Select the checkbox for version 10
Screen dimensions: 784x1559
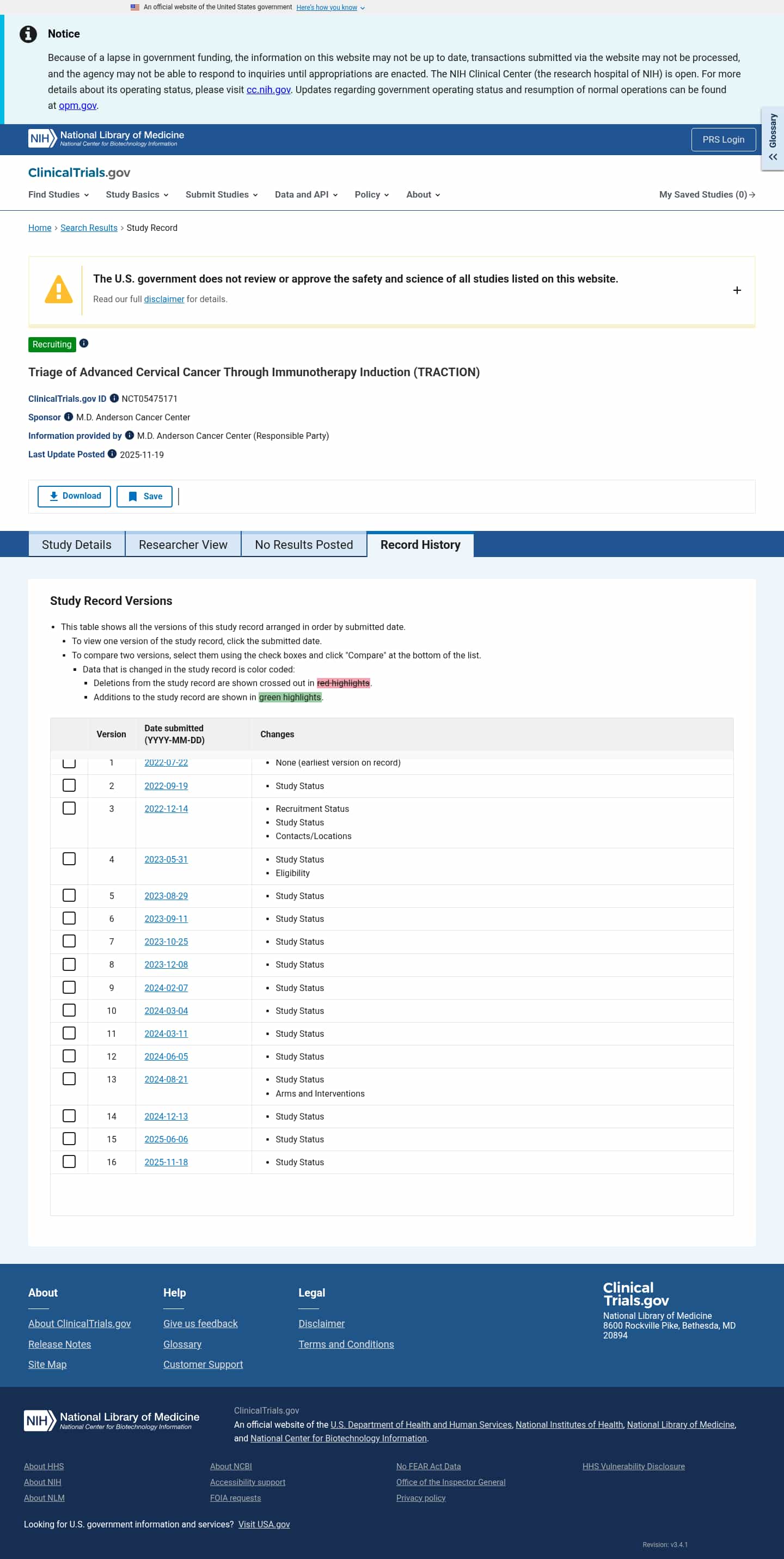[70, 1010]
